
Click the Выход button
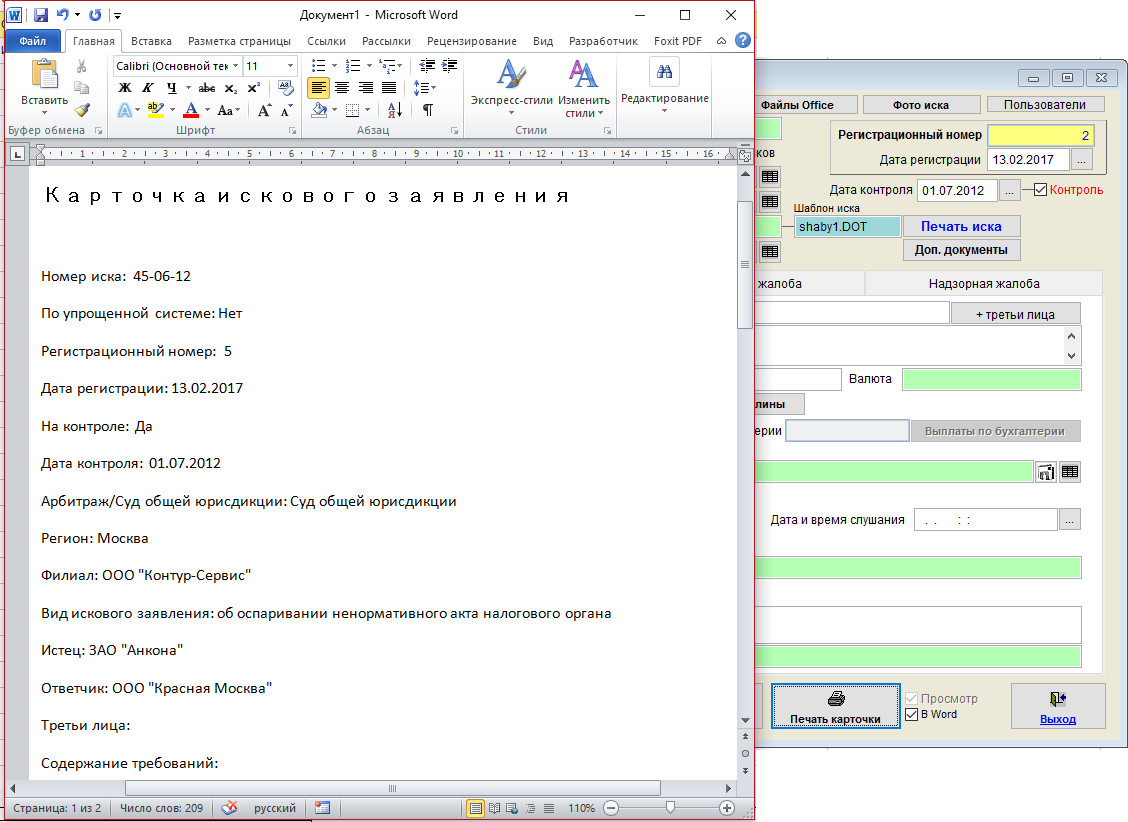coord(1058,705)
